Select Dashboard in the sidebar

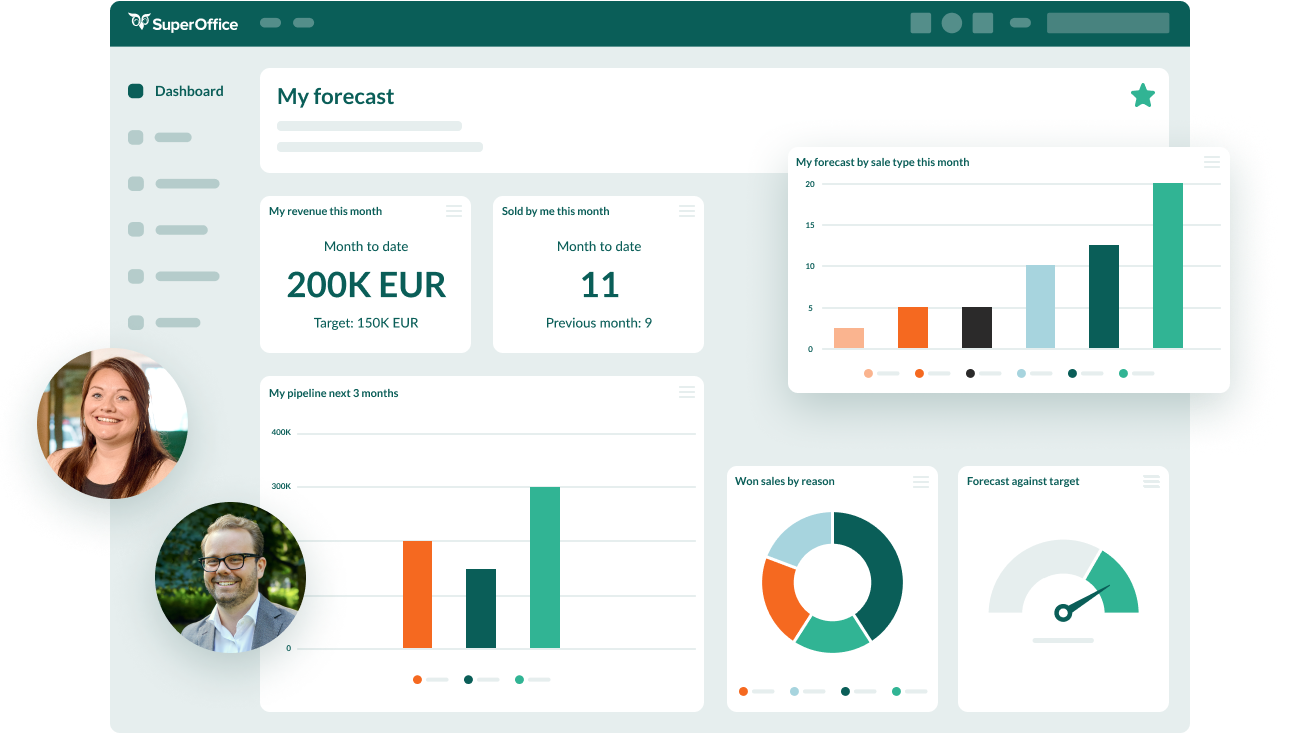point(189,91)
